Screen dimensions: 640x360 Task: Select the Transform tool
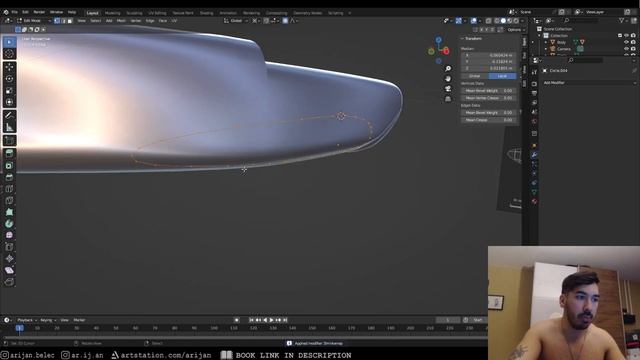[9, 102]
